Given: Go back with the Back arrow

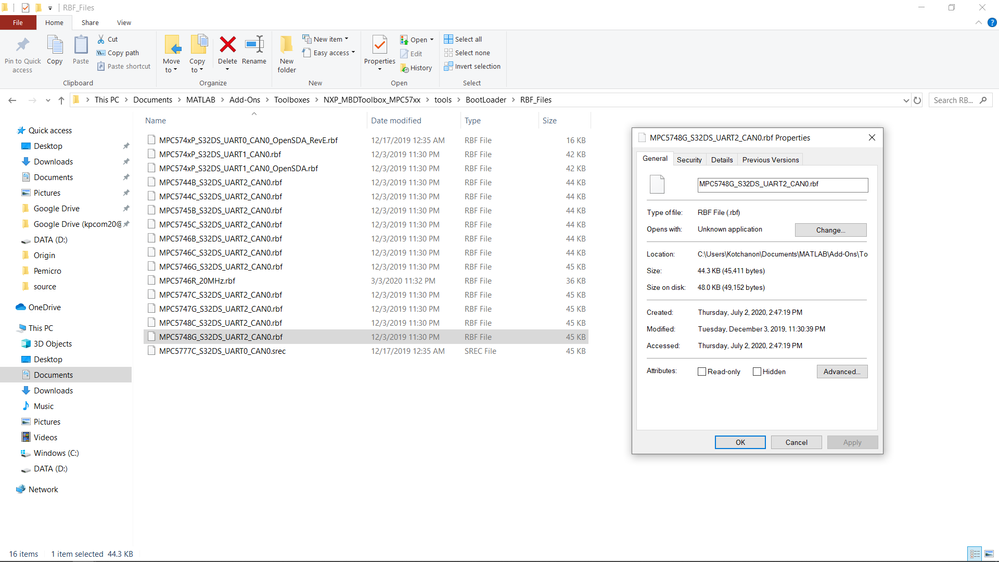Looking at the screenshot, I should point(12,100).
